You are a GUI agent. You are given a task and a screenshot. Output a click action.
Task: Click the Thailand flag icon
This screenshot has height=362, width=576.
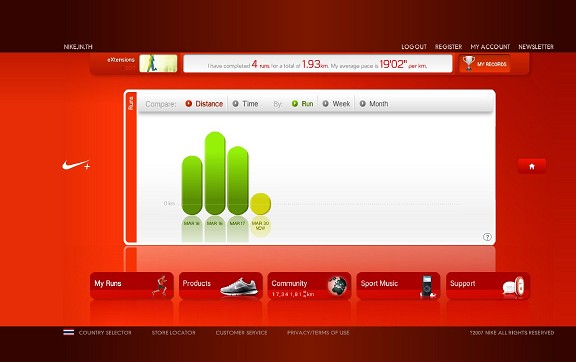pos(68,332)
